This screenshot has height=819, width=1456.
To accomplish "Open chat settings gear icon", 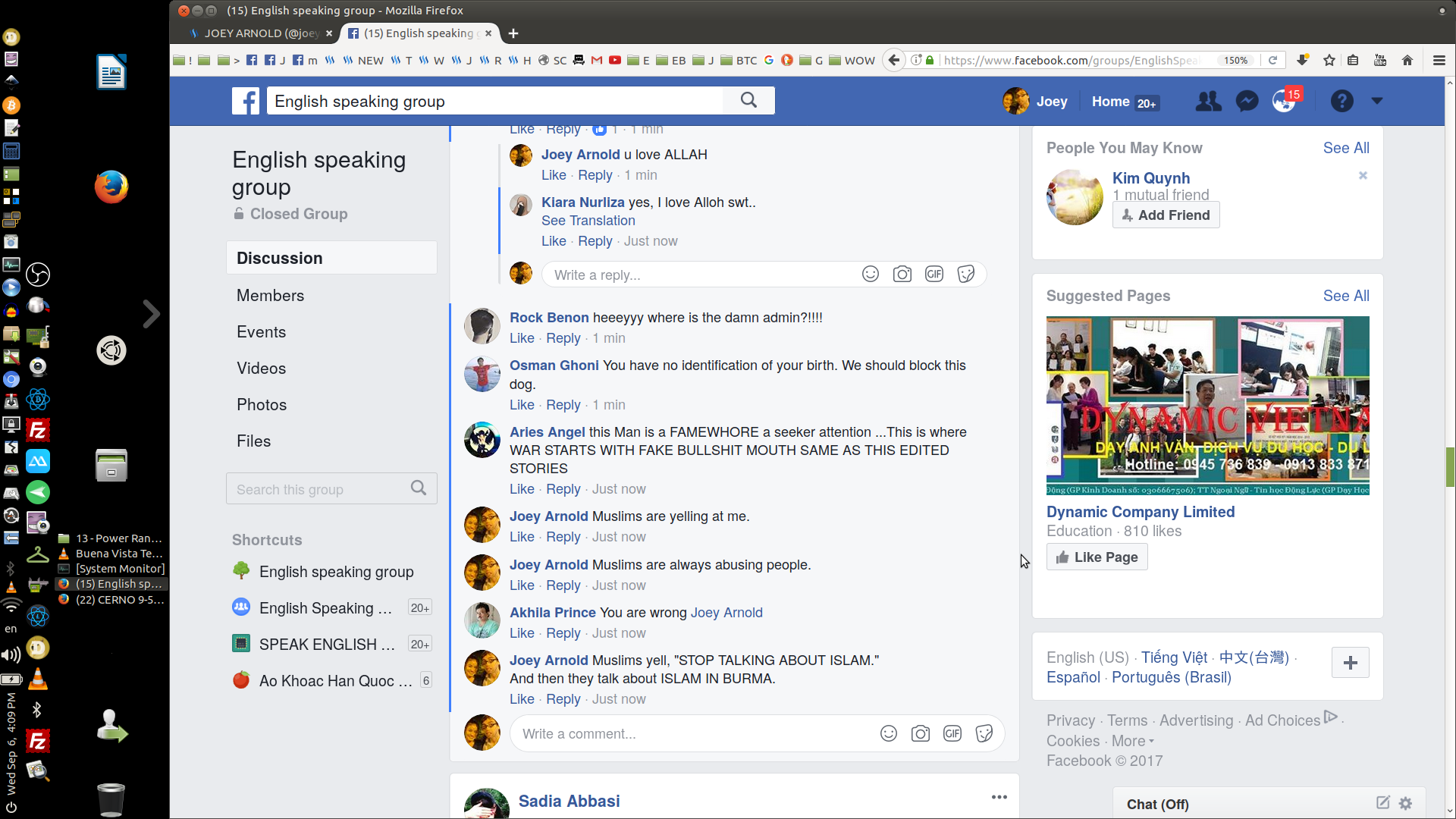I will tap(1406, 803).
